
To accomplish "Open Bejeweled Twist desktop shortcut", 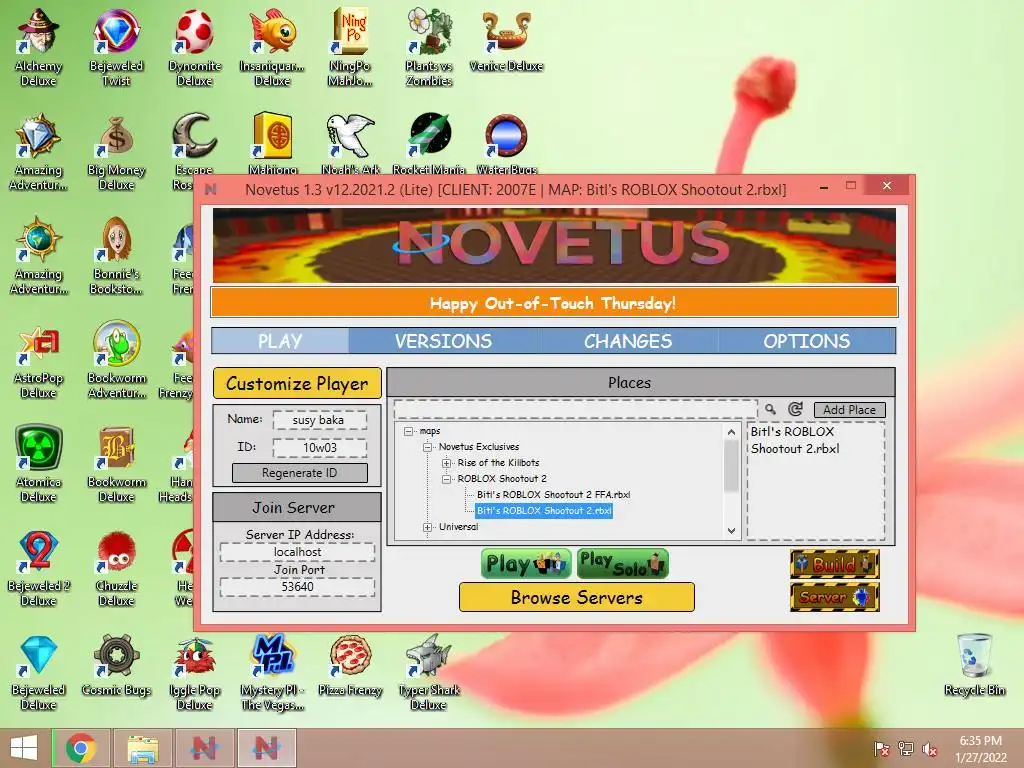I will pyautogui.click(x=116, y=47).
